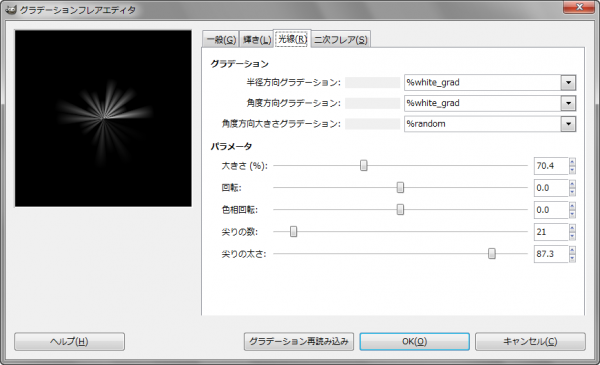Increase 大きさ value with up spinner
600x365 pixels.
click(572, 162)
